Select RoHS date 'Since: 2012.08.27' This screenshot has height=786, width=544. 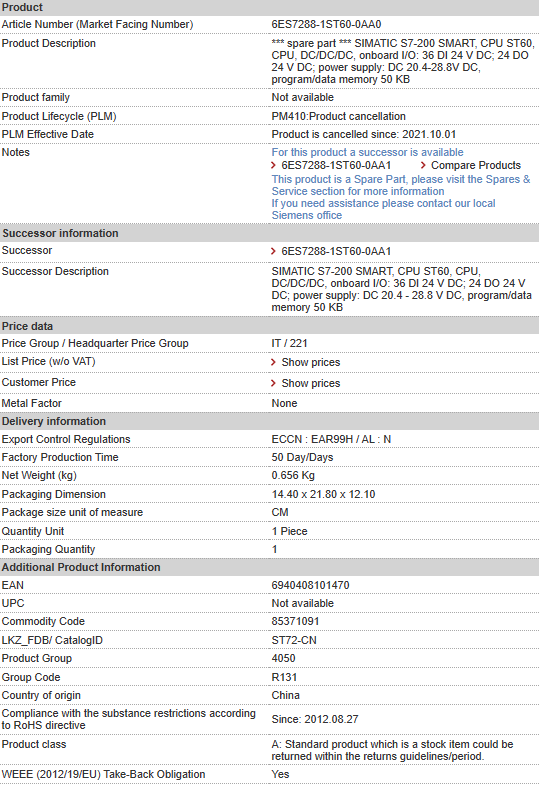[x=315, y=720]
